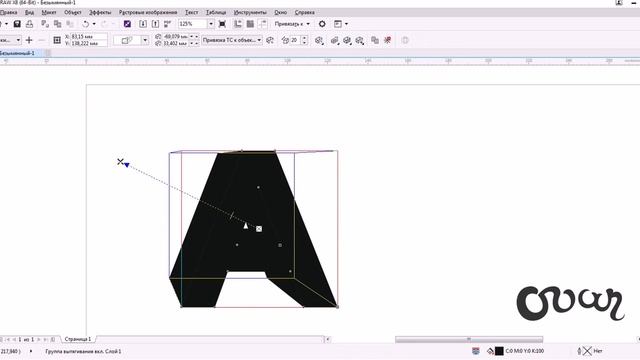This screenshot has height=360, width=640.
Task: Click the Publish to PDF icon
Action: pyautogui.click(x=168, y=24)
